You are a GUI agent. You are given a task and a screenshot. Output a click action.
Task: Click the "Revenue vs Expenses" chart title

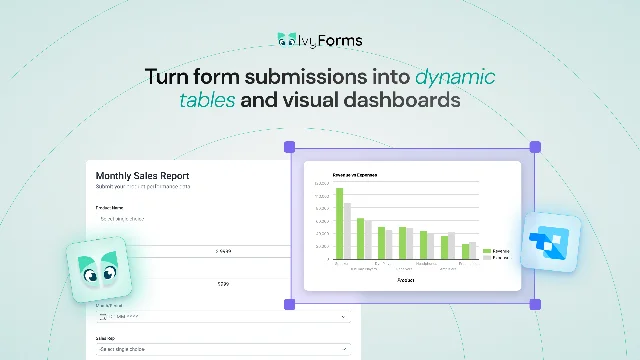pyautogui.click(x=355, y=175)
